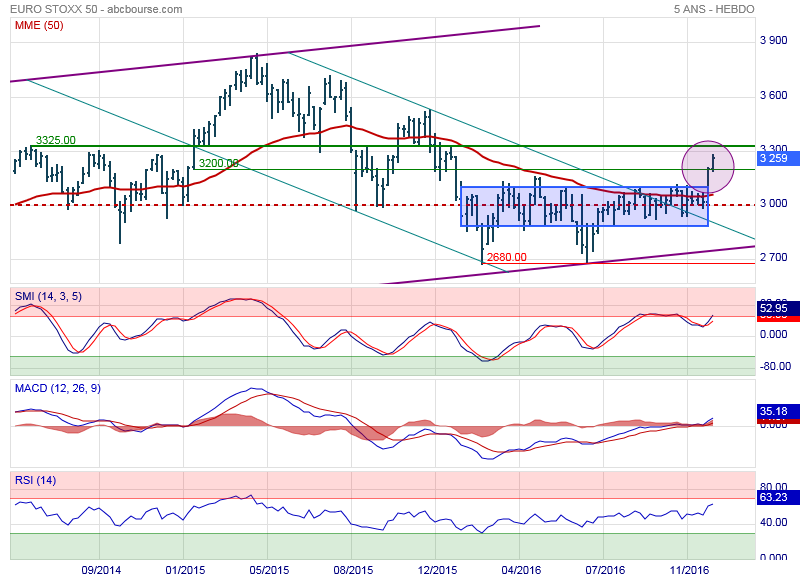Select the "MACD (12, 26, 9)" indicator label
Viewport: 800px width, 580px height.
point(58,388)
